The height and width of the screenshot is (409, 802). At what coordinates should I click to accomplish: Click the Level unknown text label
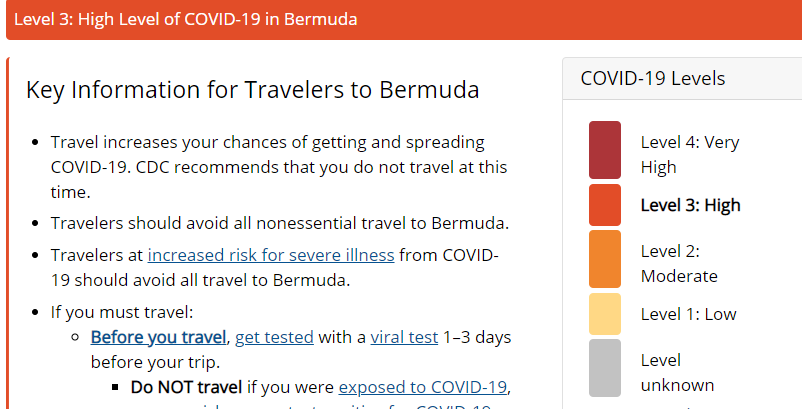[677, 372]
